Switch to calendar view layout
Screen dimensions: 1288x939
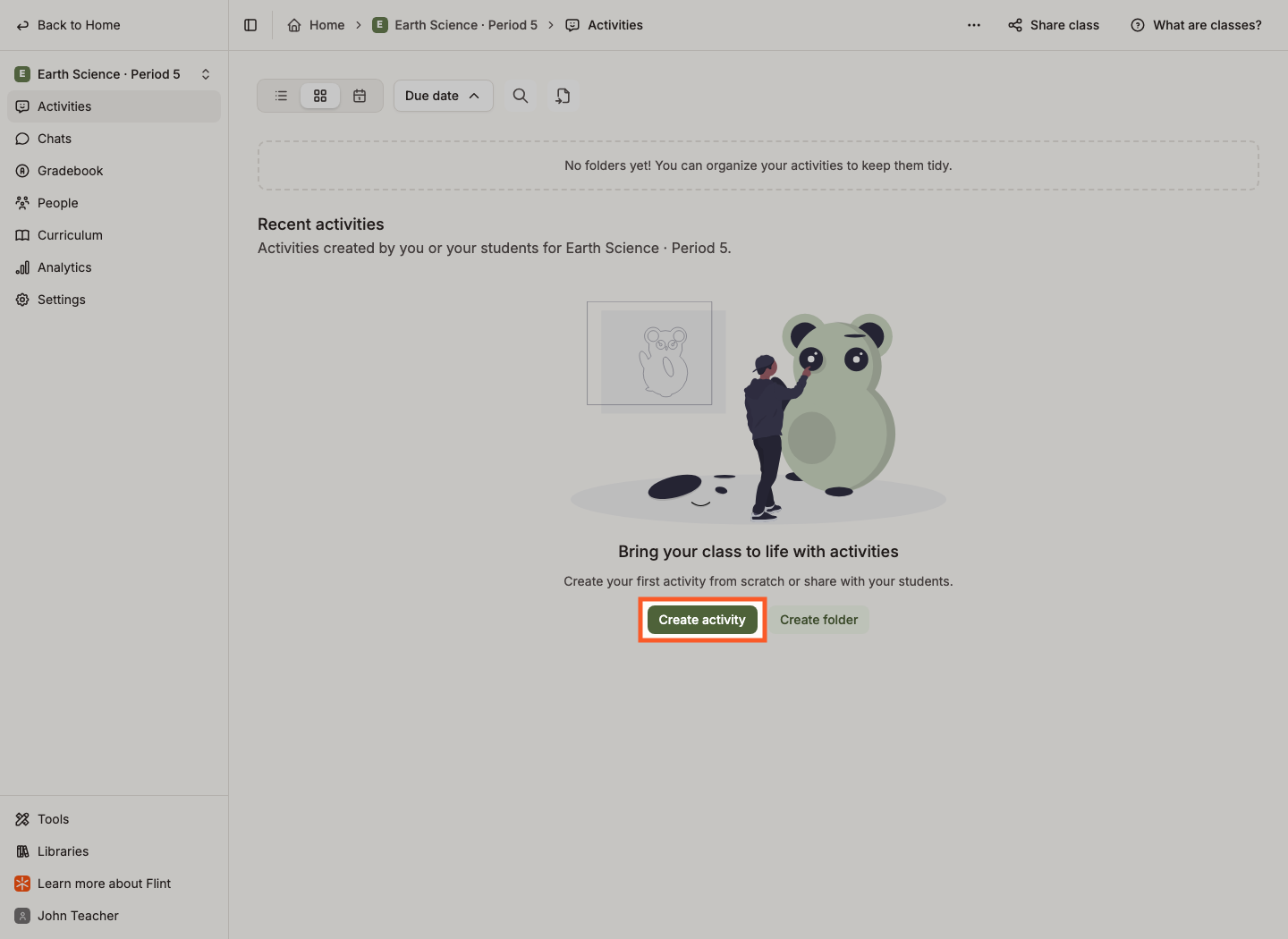tap(360, 96)
